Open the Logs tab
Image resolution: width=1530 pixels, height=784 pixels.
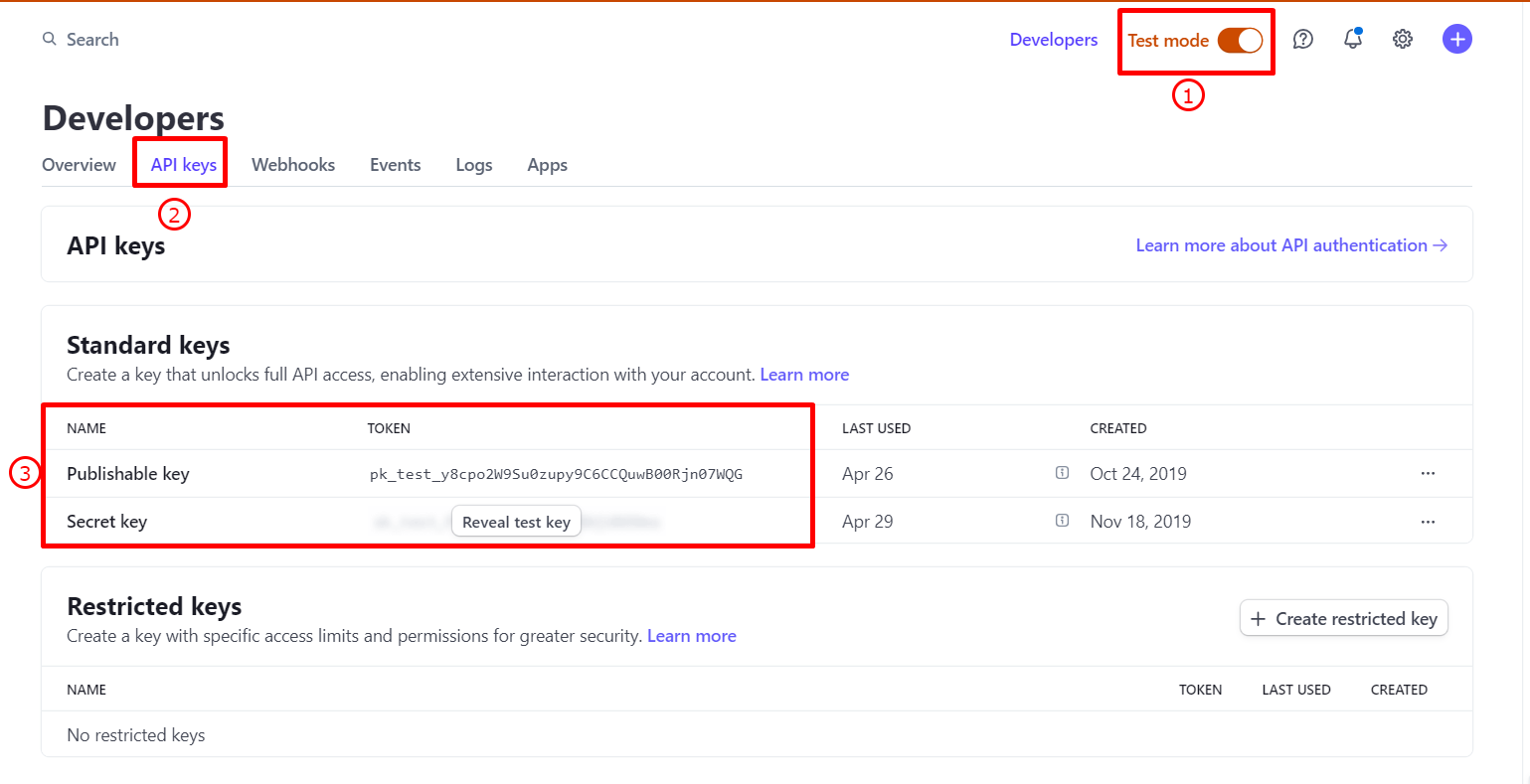(473, 164)
